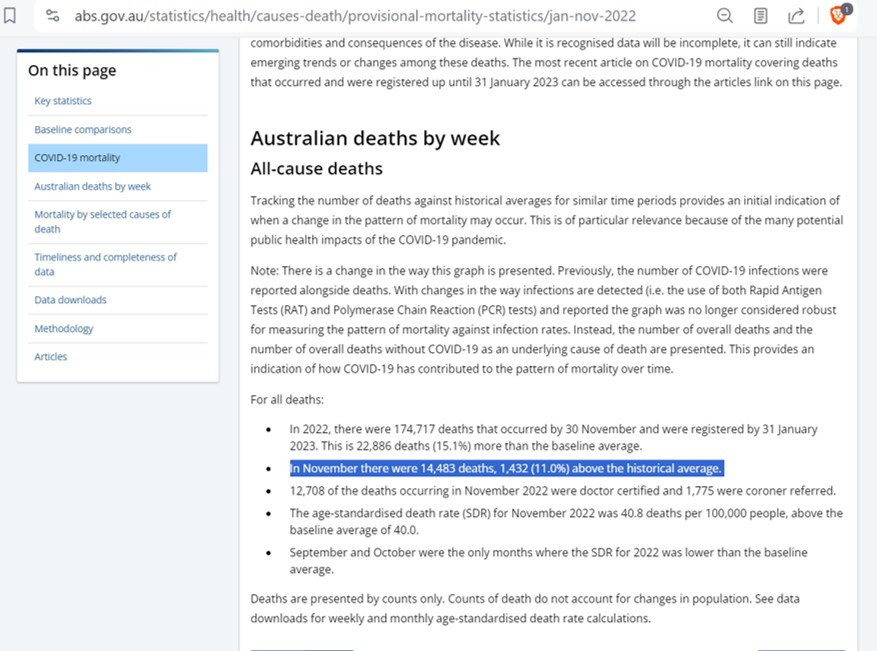Image resolution: width=877 pixels, height=651 pixels.
Task: Click the 'All-cause deaths' subheading
Action: coord(317,168)
